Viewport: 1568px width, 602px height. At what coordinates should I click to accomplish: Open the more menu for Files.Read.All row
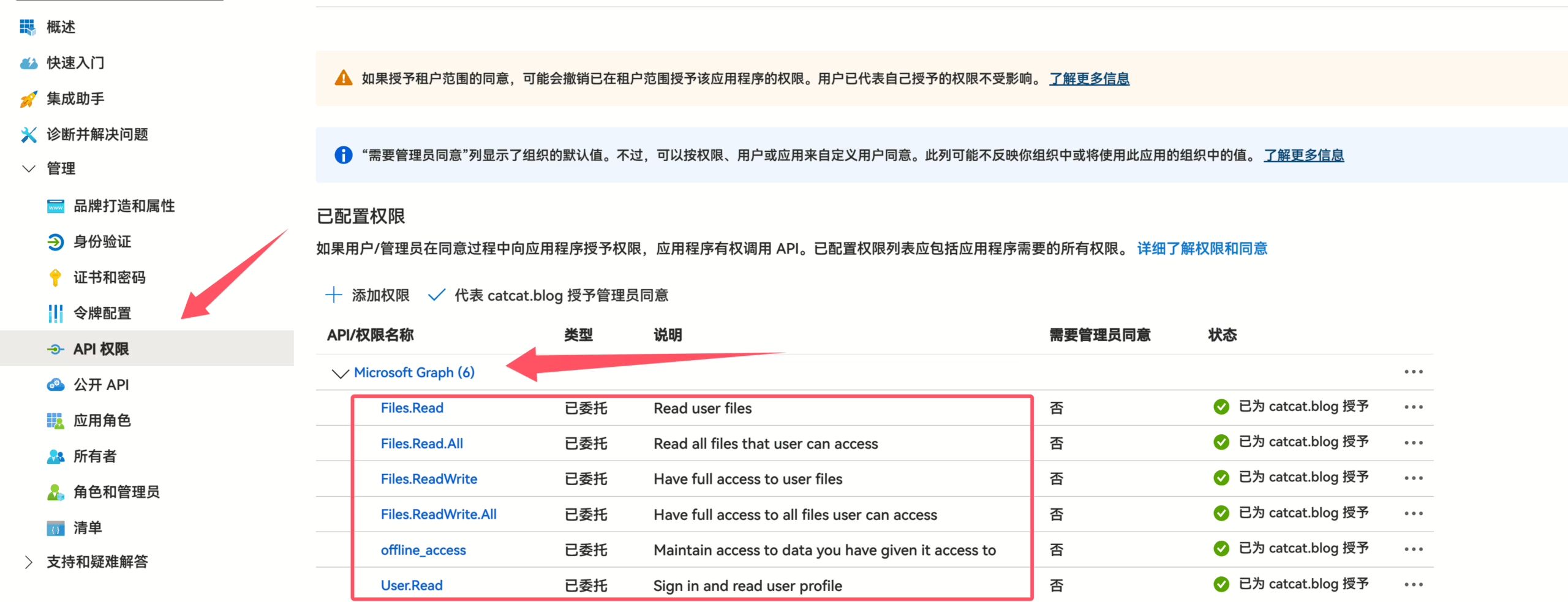[x=1414, y=443]
